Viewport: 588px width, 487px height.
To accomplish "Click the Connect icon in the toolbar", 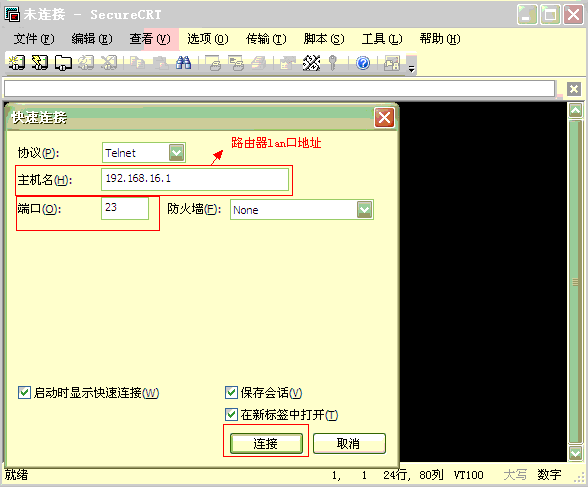I will tap(16, 63).
